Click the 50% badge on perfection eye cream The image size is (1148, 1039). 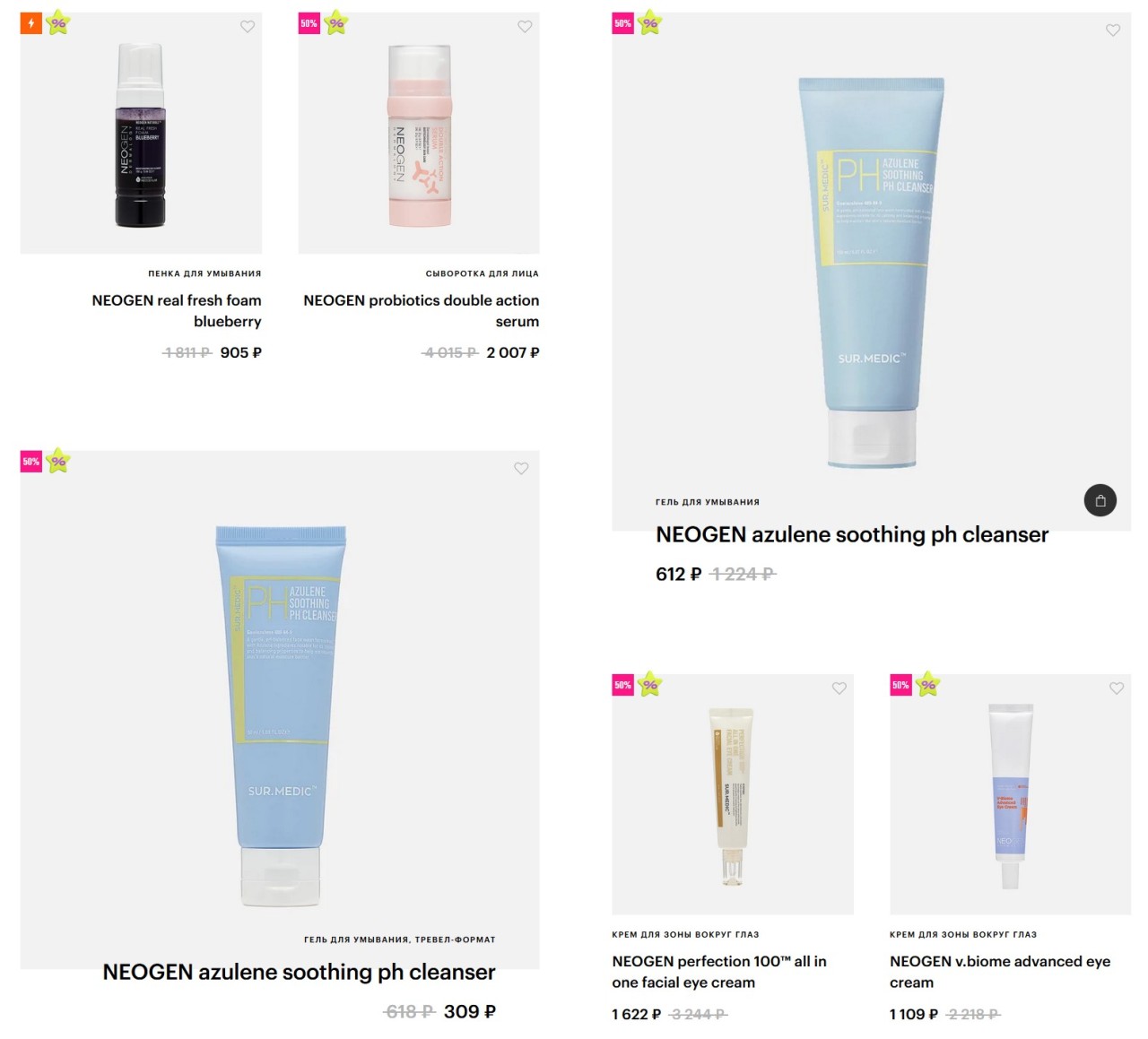click(622, 685)
